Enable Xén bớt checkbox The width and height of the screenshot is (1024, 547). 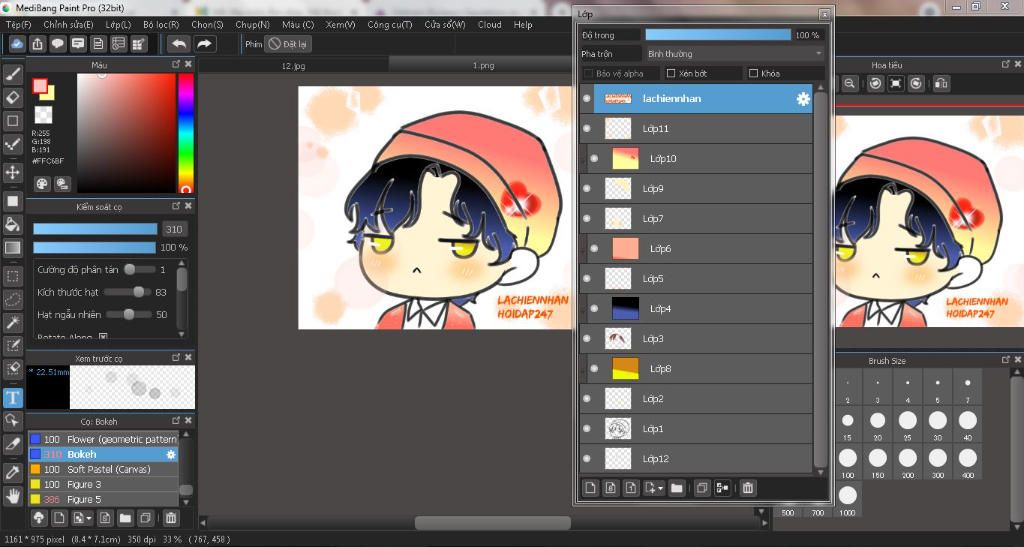pyautogui.click(x=671, y=74)
